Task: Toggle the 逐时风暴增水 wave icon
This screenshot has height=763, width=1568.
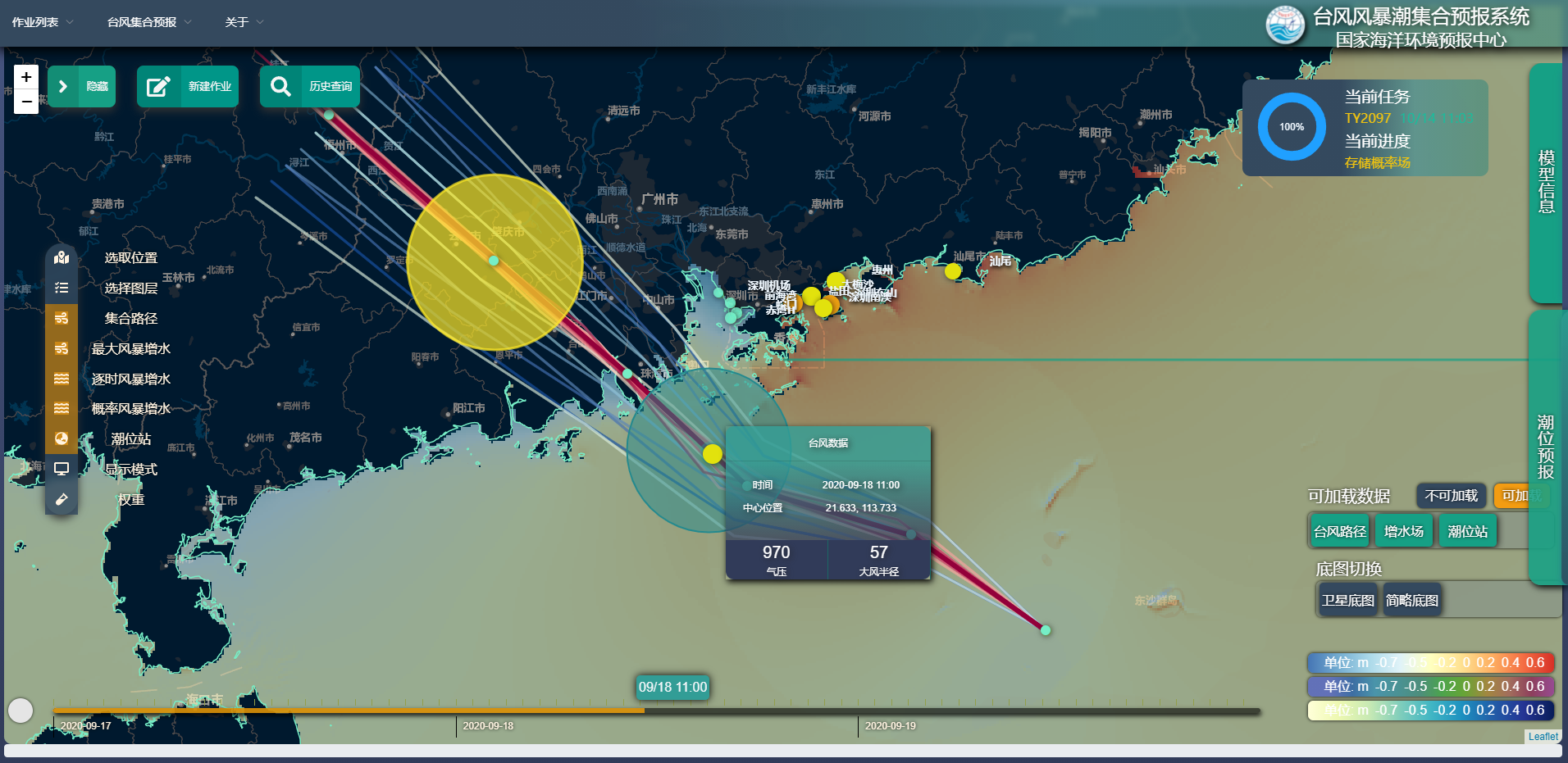Action: coord(62,379)
